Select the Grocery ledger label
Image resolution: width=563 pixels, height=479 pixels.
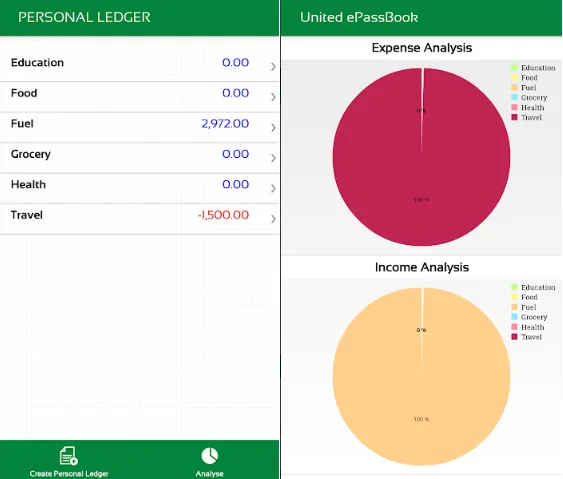31,154
